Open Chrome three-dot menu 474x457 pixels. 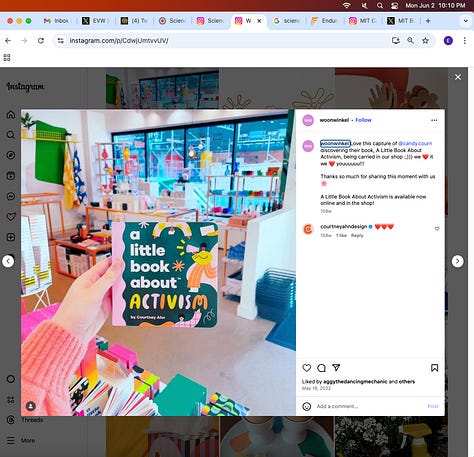coord(465,41)
